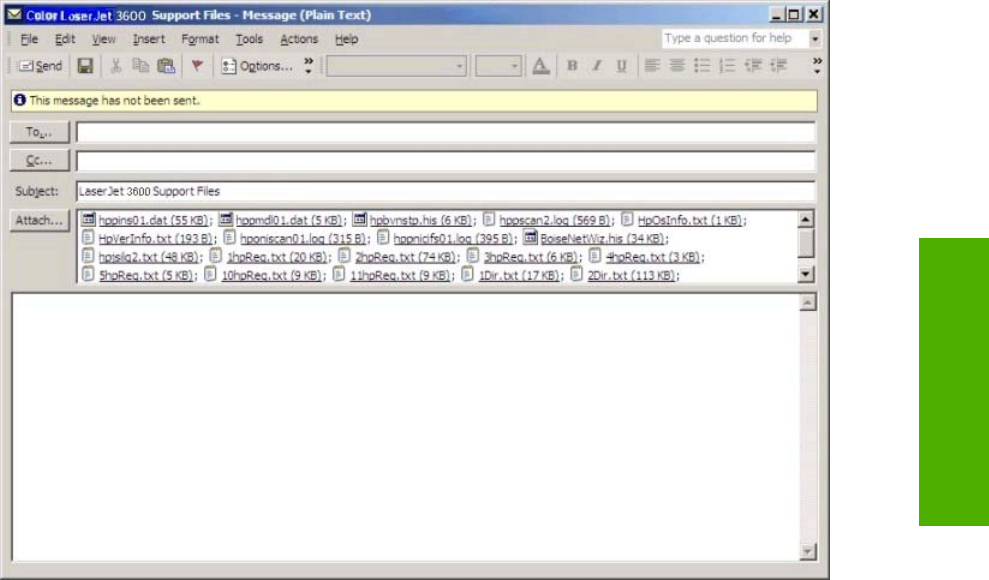989x580 pixels.
Task: Open message Options dialog
Action: [257, 66]
